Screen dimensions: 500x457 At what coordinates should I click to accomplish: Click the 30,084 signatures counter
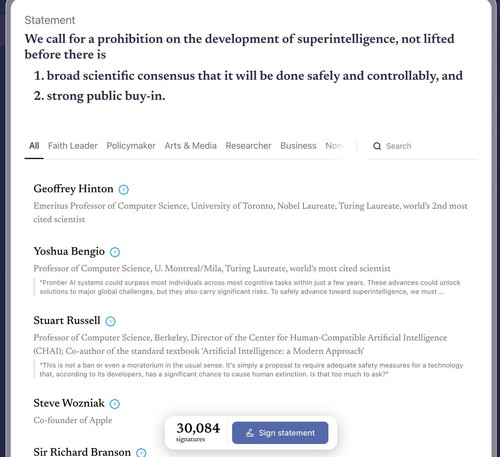click(x=198, y=432)
